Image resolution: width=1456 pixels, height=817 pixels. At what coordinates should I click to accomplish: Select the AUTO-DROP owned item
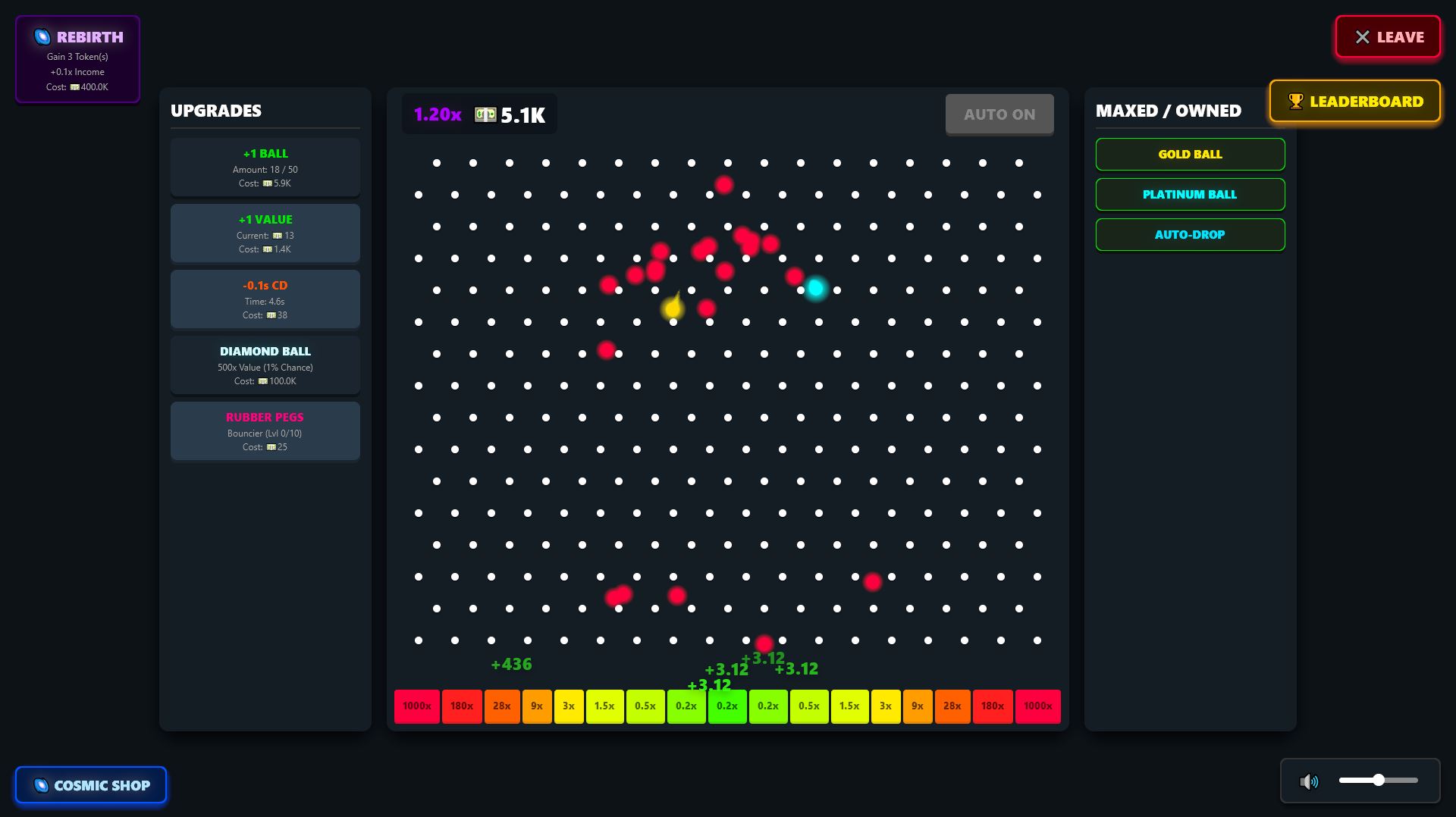(1189, 235)
